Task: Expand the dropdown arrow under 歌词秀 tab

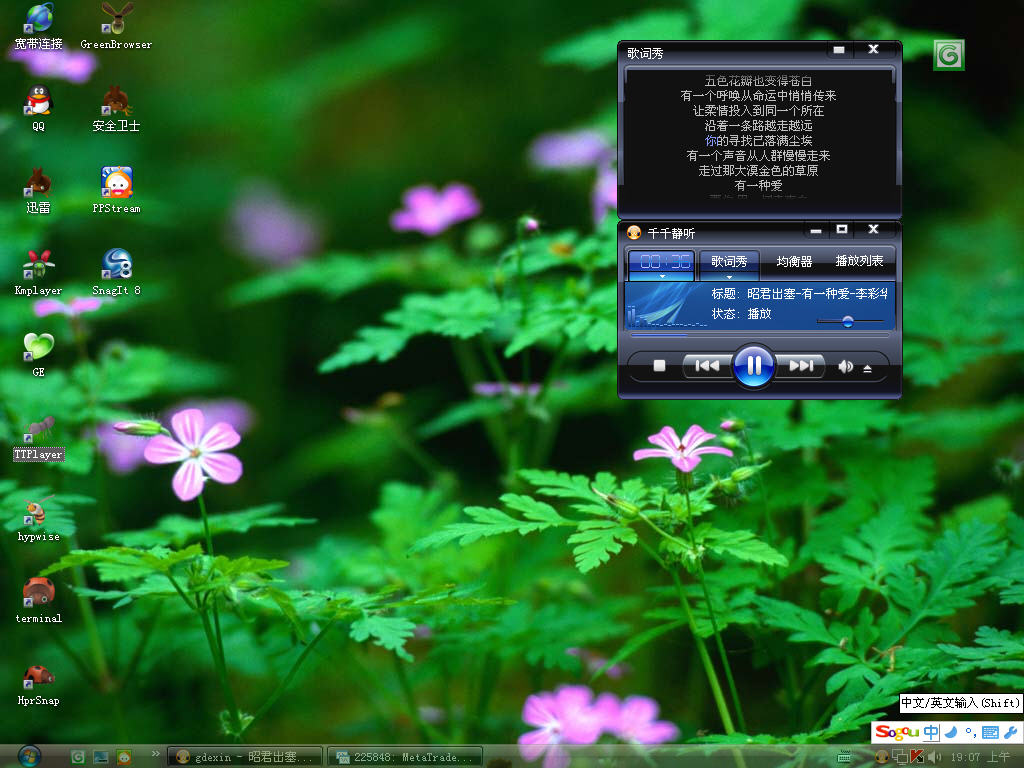Action: (x=729, y=277)
